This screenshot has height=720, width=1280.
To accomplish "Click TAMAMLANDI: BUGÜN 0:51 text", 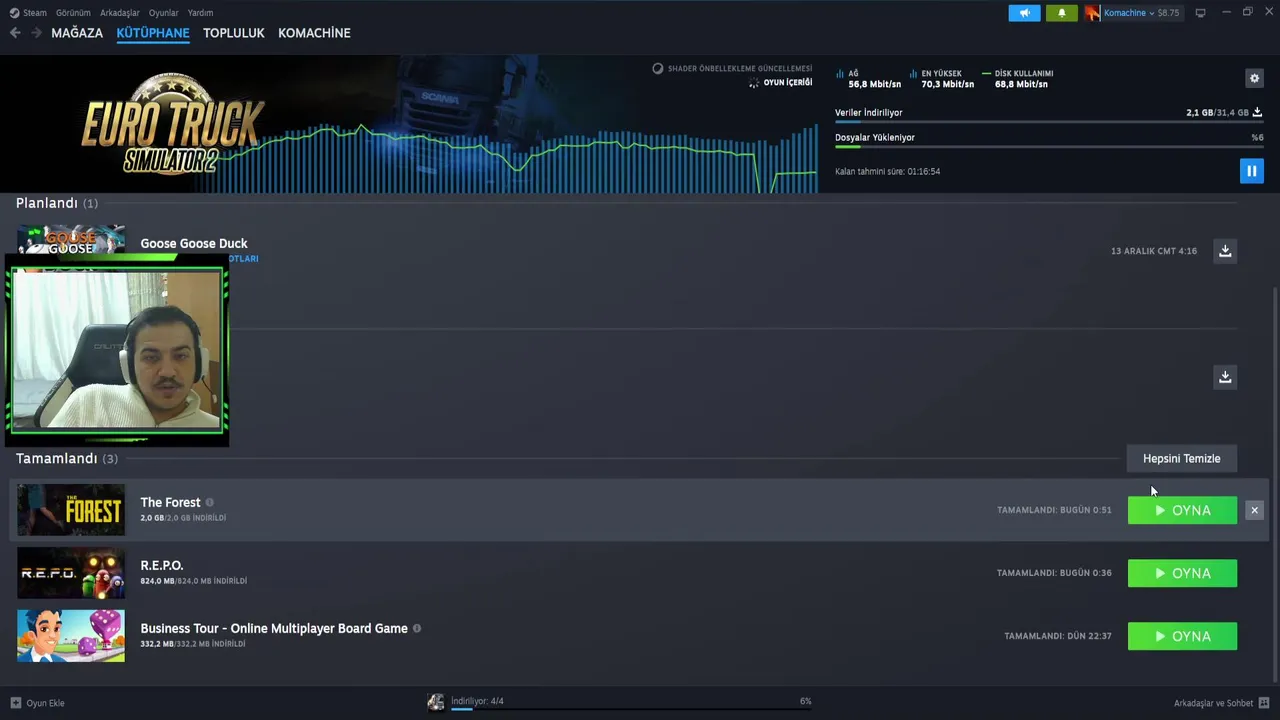I will [x=1054, y=510].
